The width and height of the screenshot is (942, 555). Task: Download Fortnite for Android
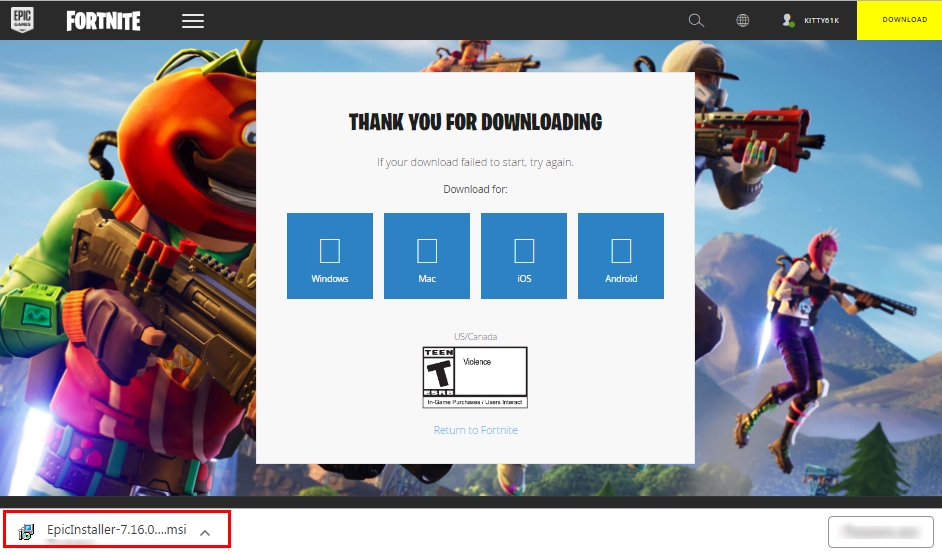(x=621, y=256)
